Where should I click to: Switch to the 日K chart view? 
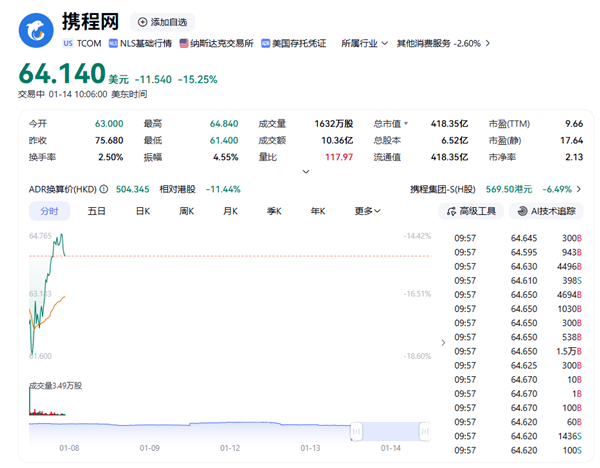[x=142, y=211]
